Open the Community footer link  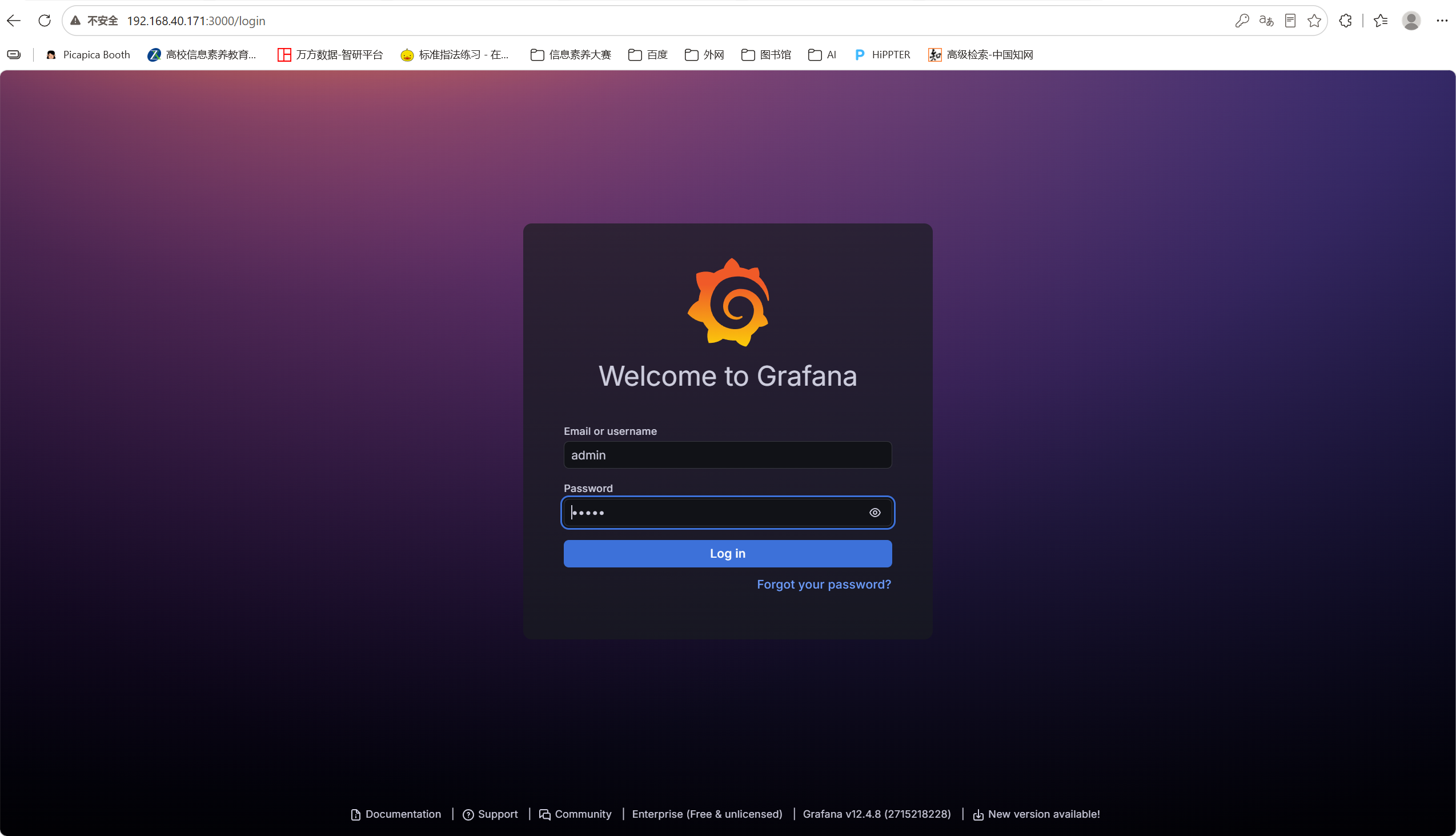[575, 814]
